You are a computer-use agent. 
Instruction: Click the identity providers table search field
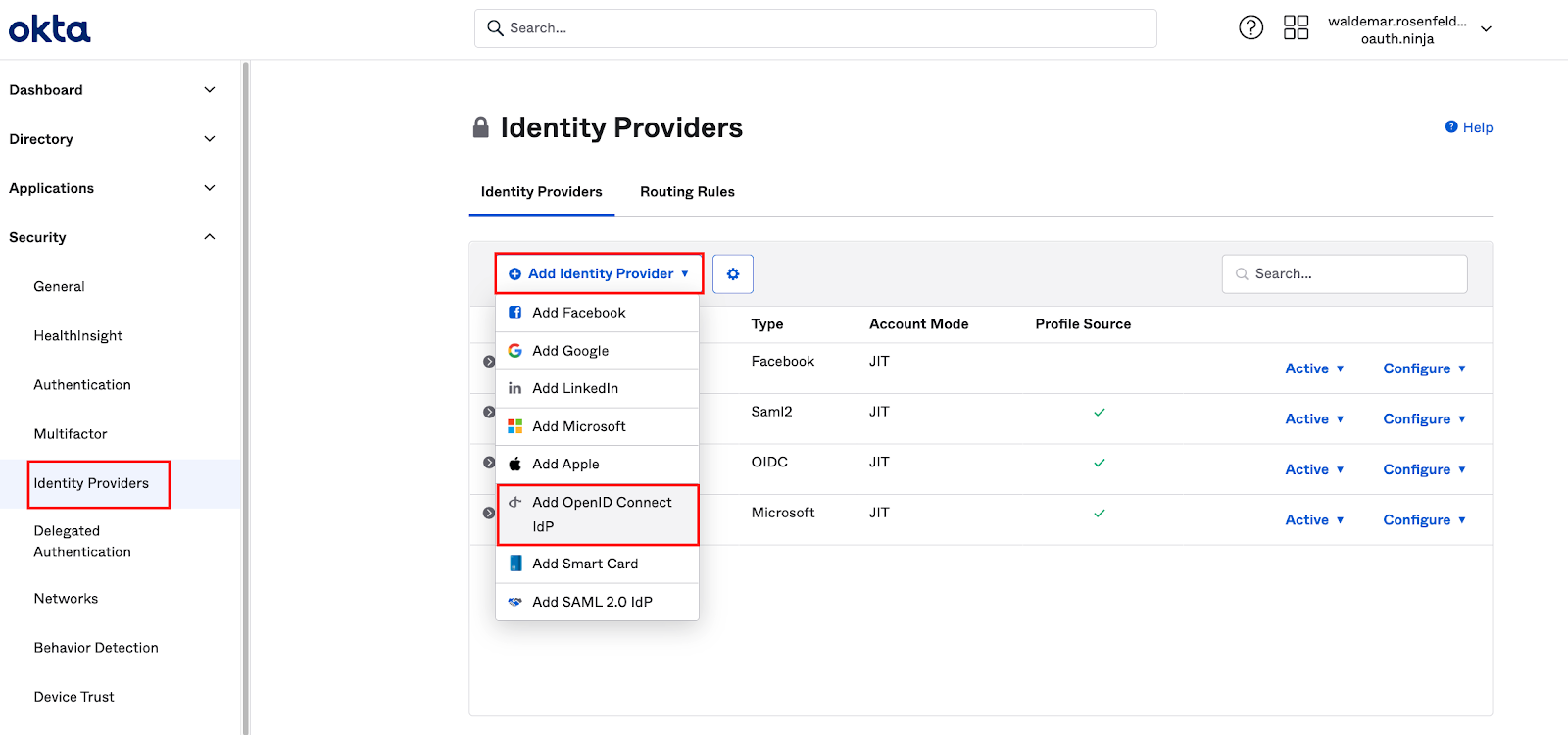coord(1345,274)
